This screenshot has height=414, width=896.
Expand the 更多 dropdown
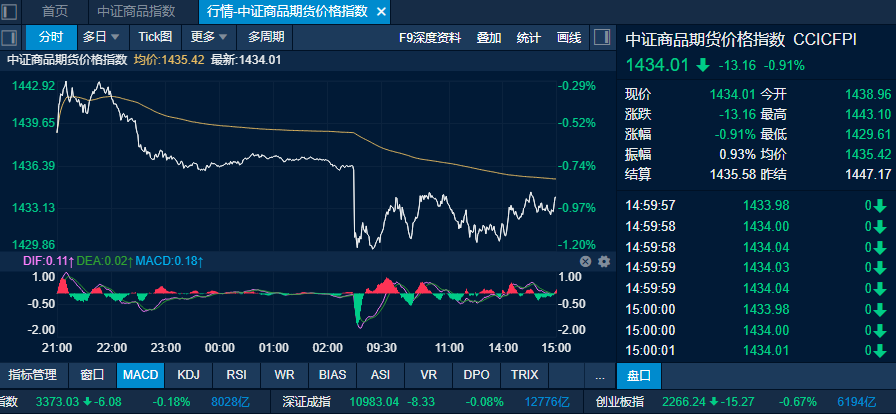pos(209,37)
